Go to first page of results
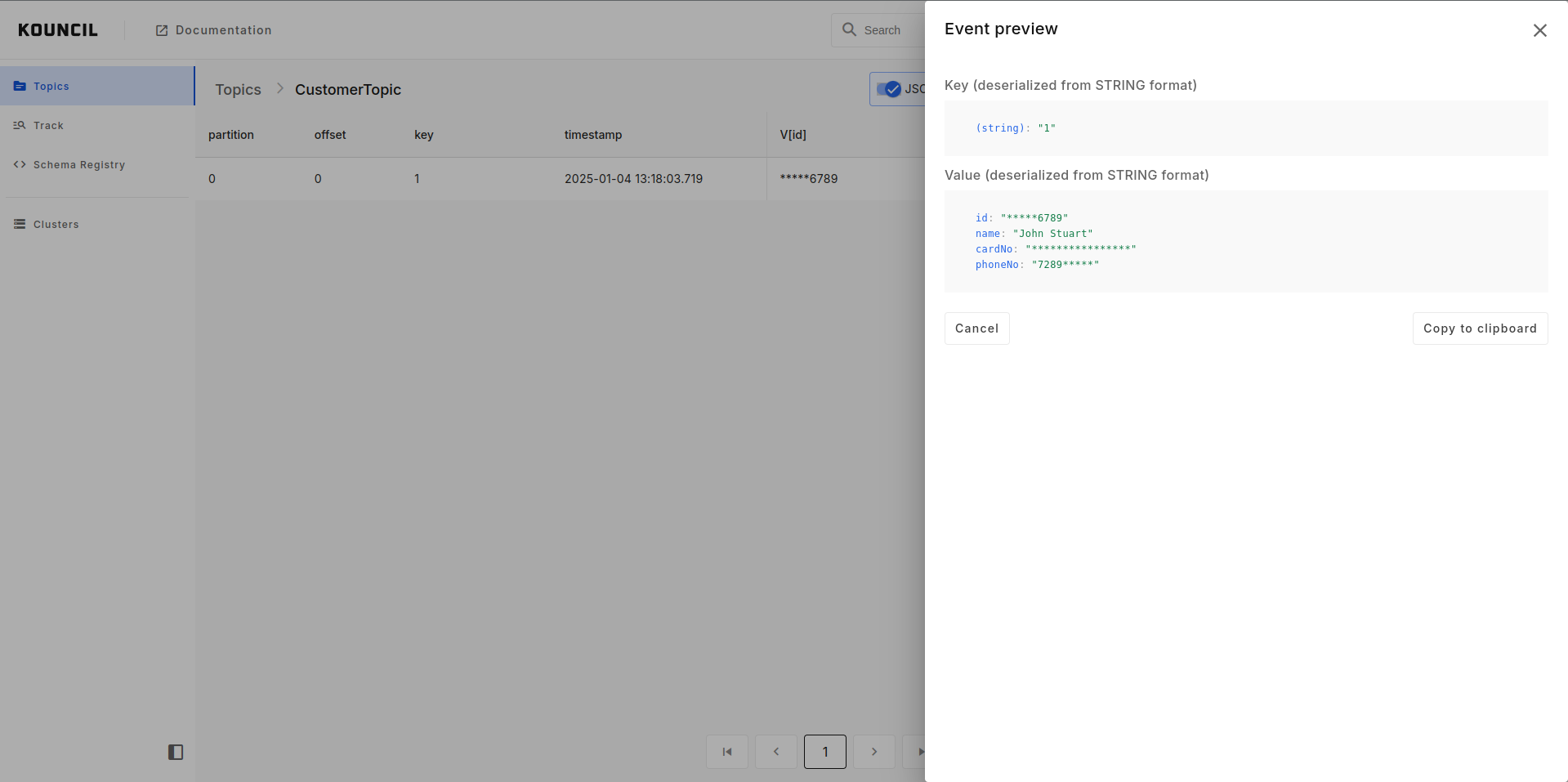The image size is (1568, 782). 727,752
